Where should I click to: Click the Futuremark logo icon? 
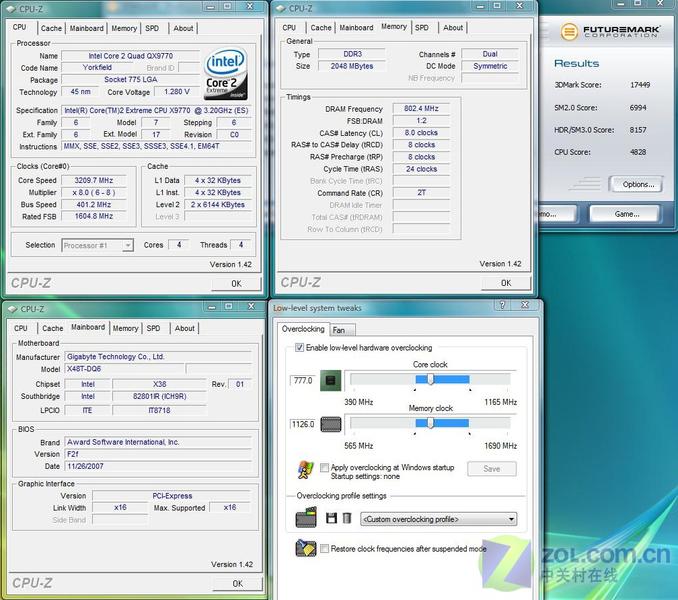pos(569,32)
